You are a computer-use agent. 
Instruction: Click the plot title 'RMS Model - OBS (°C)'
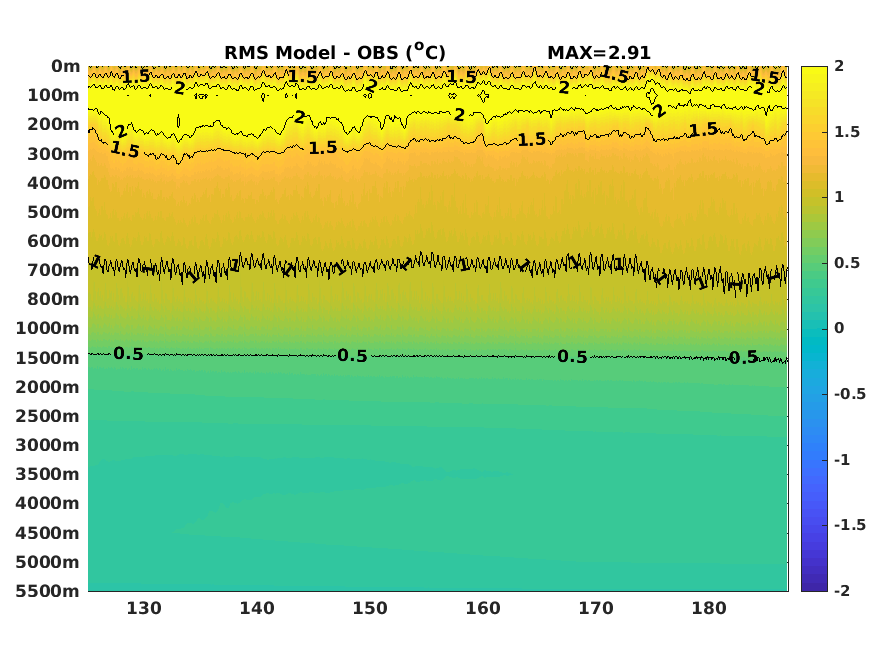tap(335, 52)
